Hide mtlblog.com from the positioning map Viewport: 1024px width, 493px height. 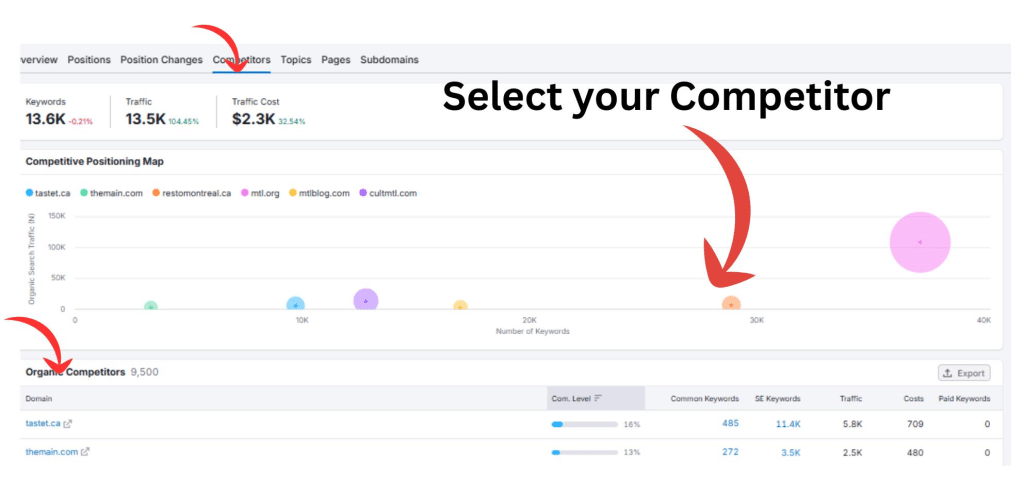click(x=319, y=193)
